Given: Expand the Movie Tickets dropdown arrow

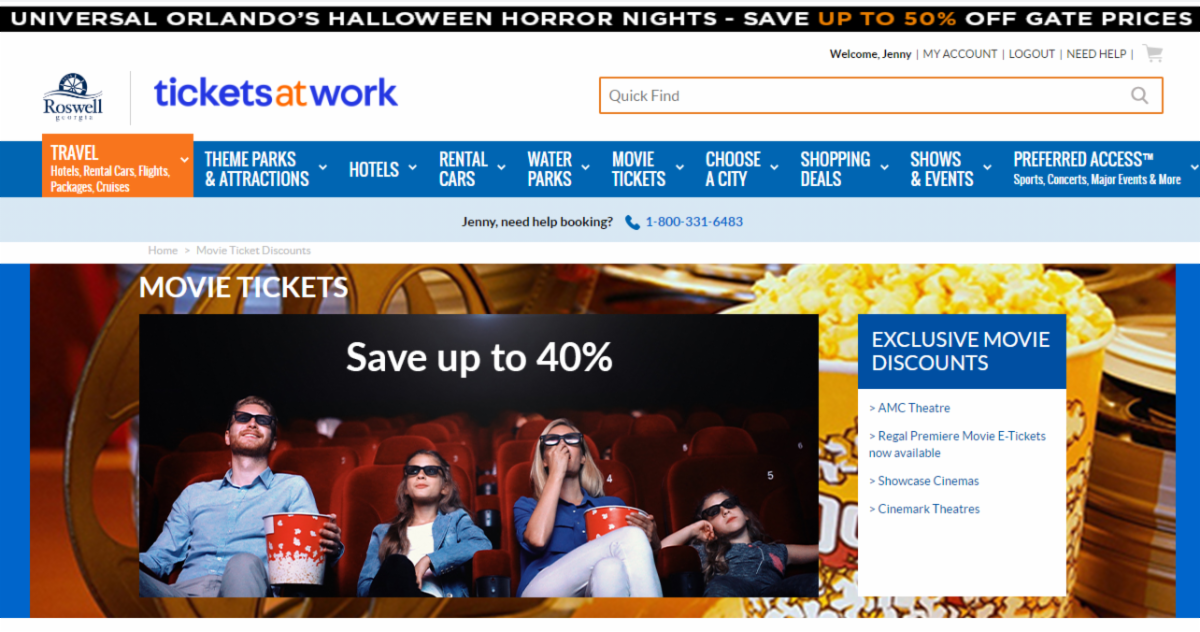Looking at the screenshot, I should [x=679, y=168].
